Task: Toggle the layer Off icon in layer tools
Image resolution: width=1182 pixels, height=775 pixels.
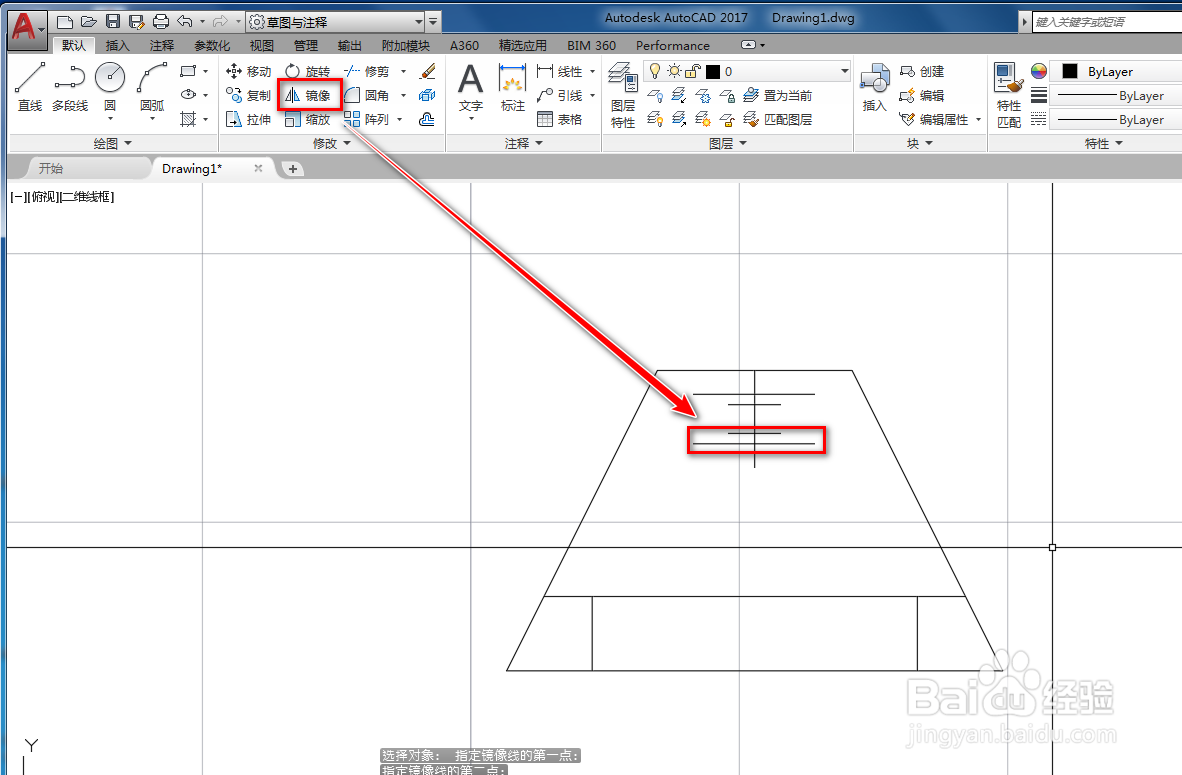Action: click(x=655, y=96)
